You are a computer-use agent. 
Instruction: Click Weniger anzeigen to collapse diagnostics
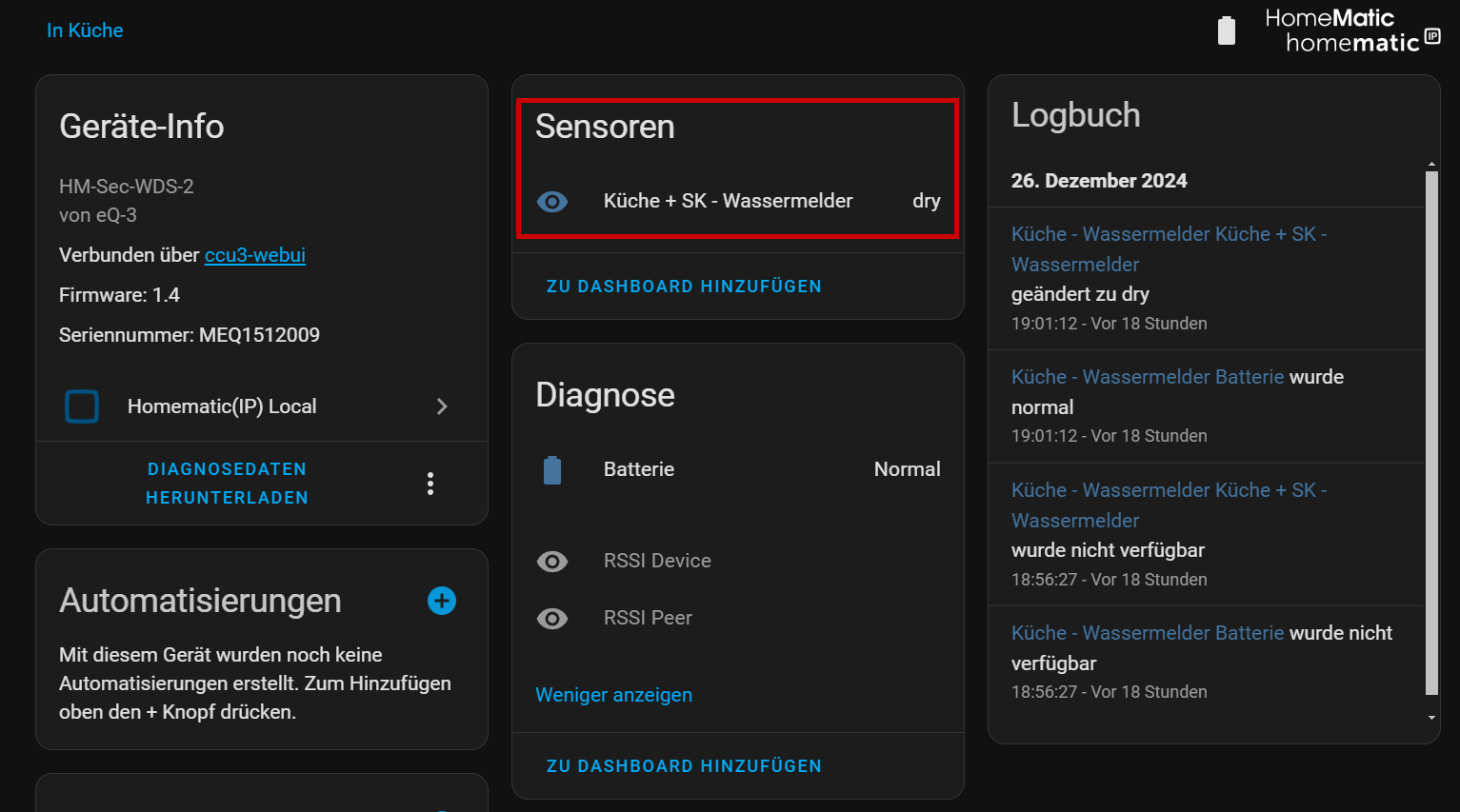point(613,695)
